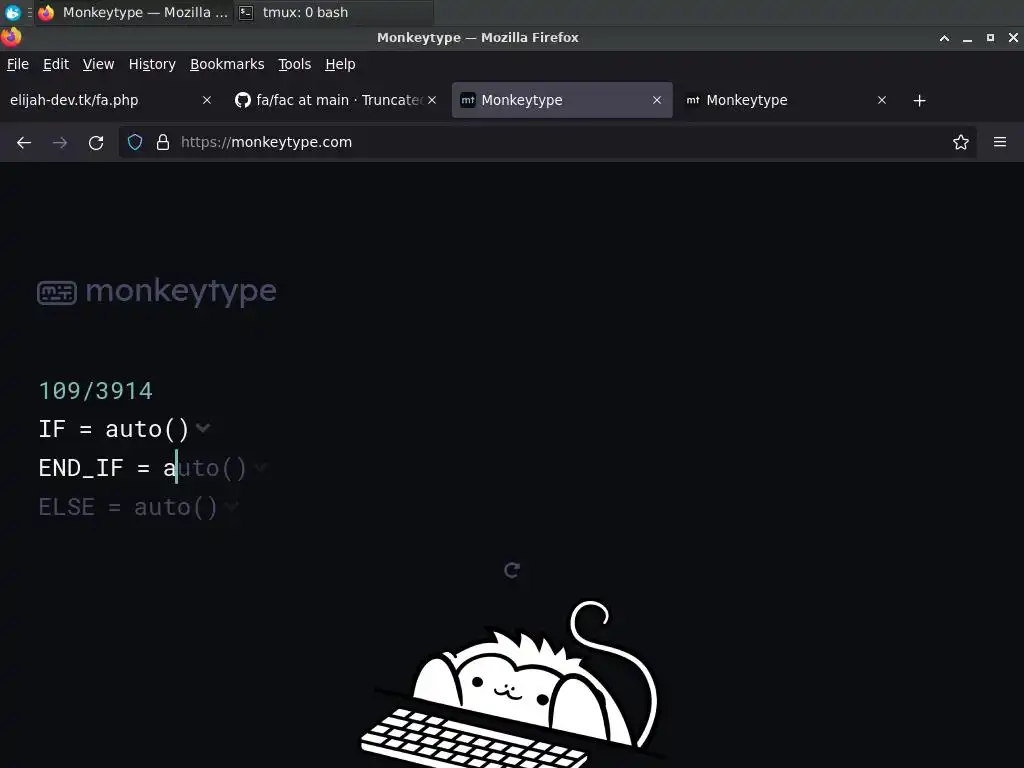Close the fa/fac at main GitHub tab
The width and height of the screenshot is (1024, 768).
pos(432,100)
